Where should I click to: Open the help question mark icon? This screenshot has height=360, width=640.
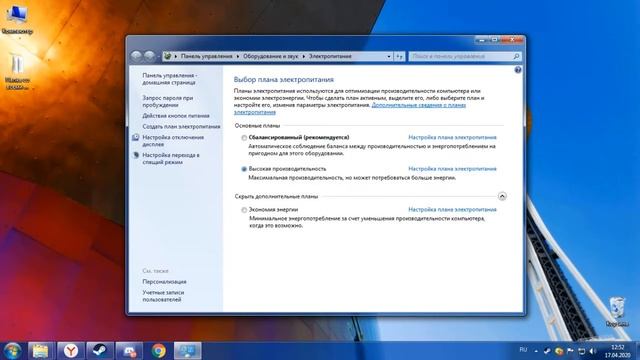click(x=518, y=70)
